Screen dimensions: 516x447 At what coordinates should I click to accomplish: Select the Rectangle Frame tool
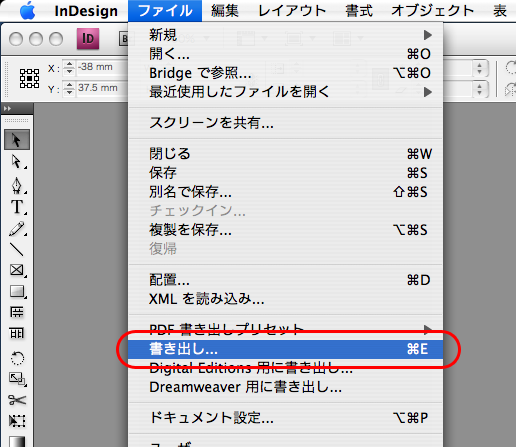17,270
